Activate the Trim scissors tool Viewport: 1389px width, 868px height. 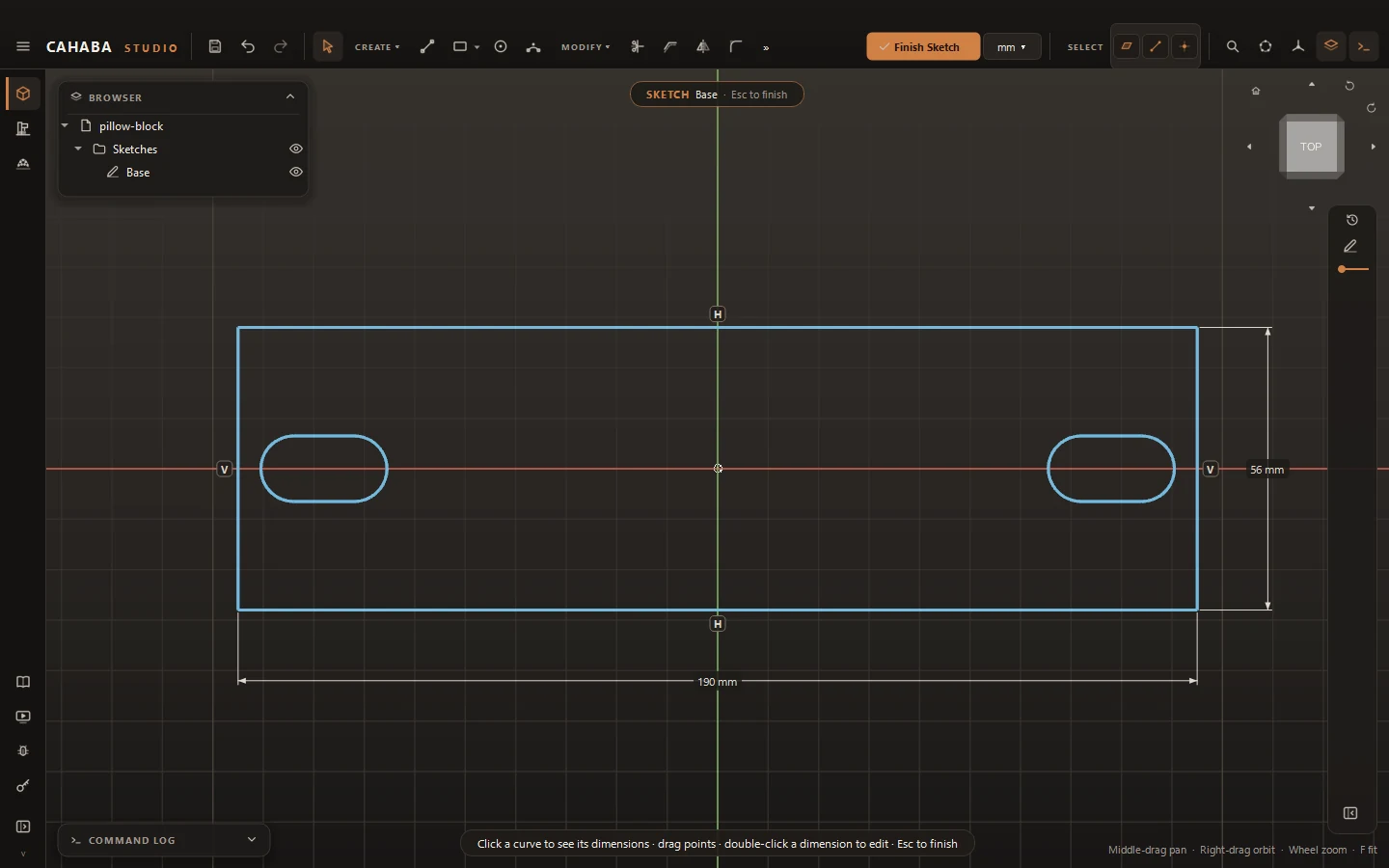coord(638,46)
